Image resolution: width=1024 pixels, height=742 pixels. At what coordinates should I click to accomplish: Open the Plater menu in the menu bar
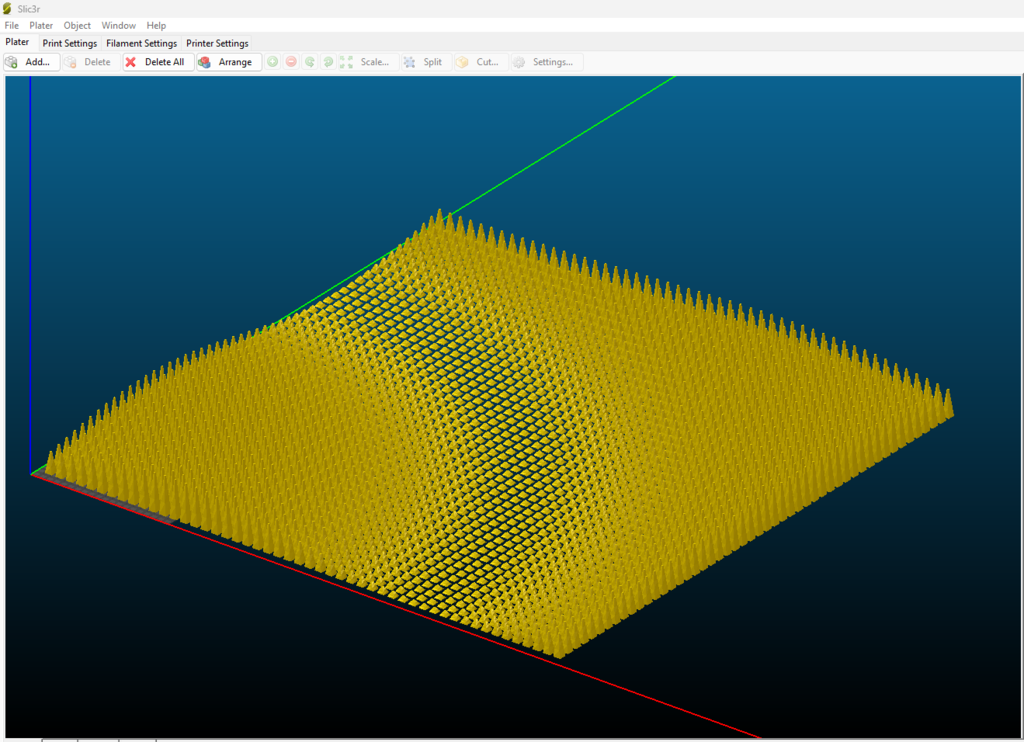[41, 25]
